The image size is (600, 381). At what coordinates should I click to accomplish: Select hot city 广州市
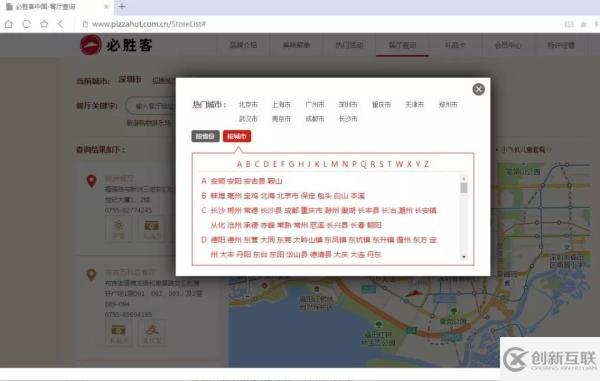coord(315,104)
